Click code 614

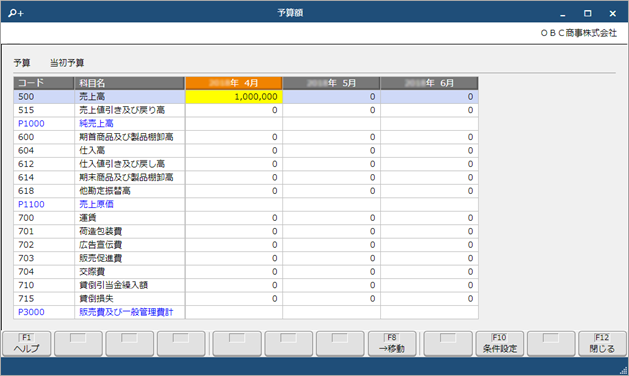point(26,177)
